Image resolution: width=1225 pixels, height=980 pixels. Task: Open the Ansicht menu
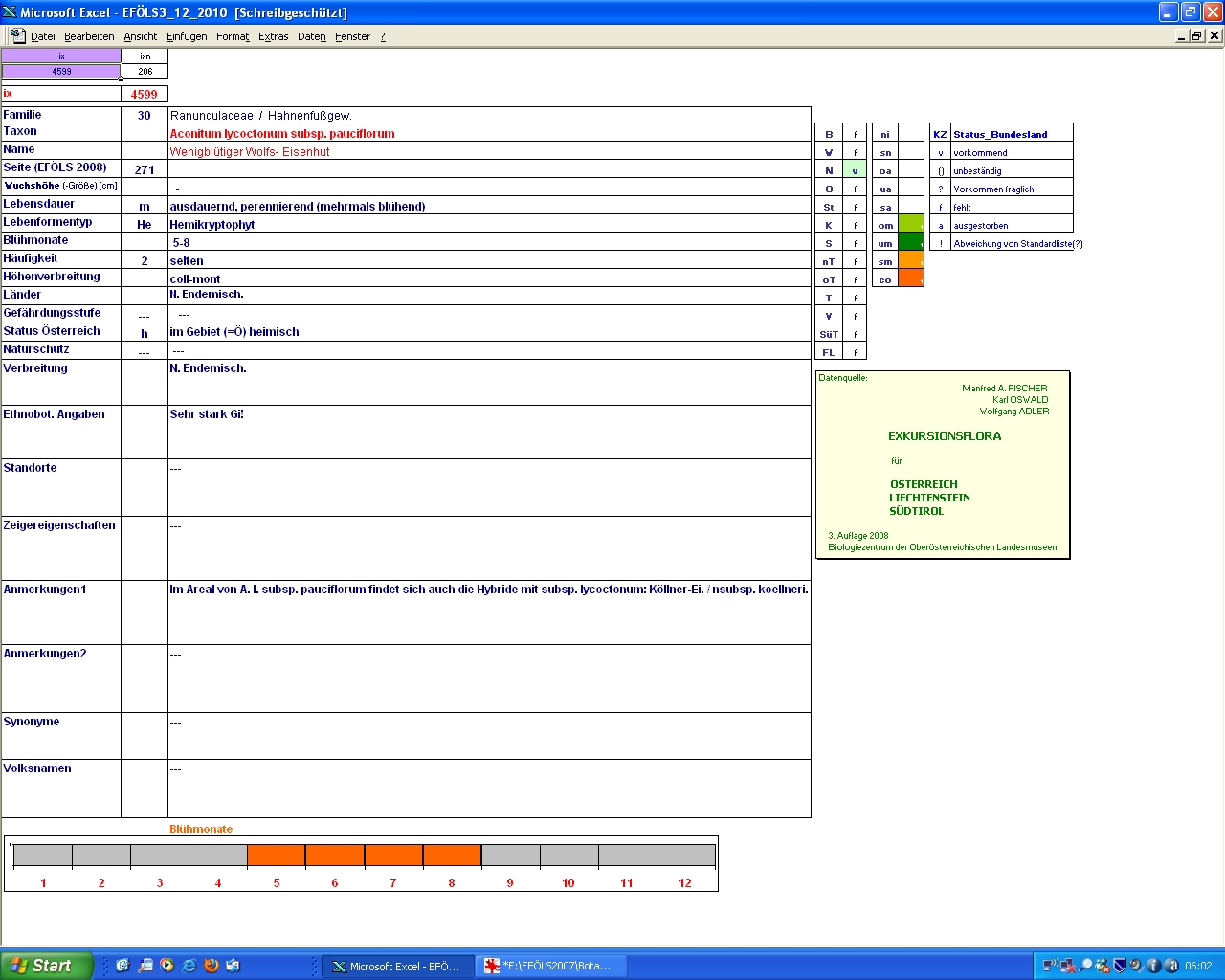coord(141,36)
